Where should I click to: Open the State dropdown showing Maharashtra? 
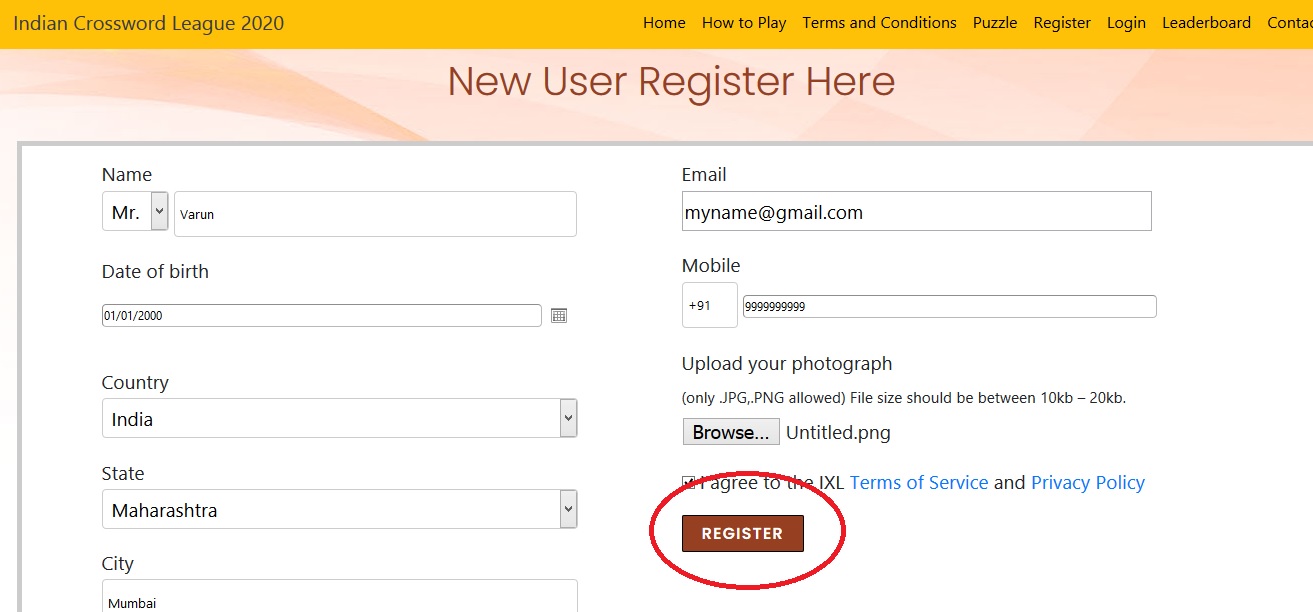(x=339, y=509)
